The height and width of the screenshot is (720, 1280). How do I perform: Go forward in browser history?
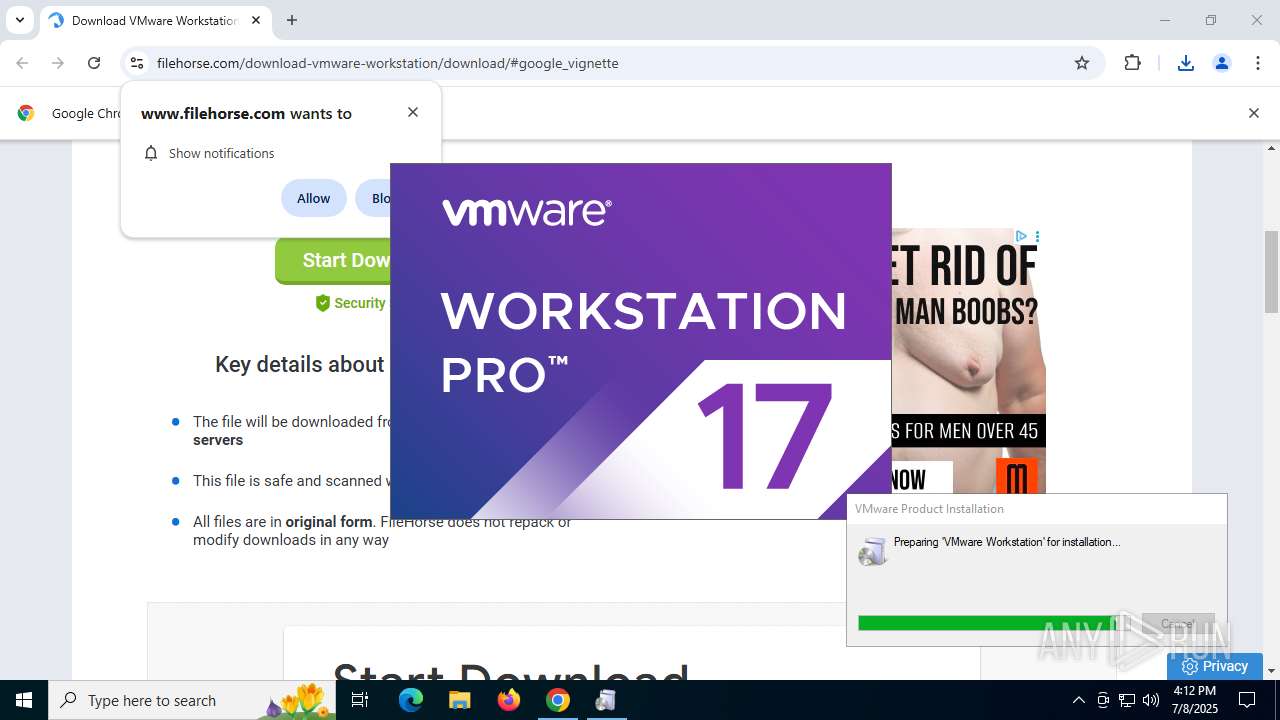pyautogui.click(x=58, y=63)
